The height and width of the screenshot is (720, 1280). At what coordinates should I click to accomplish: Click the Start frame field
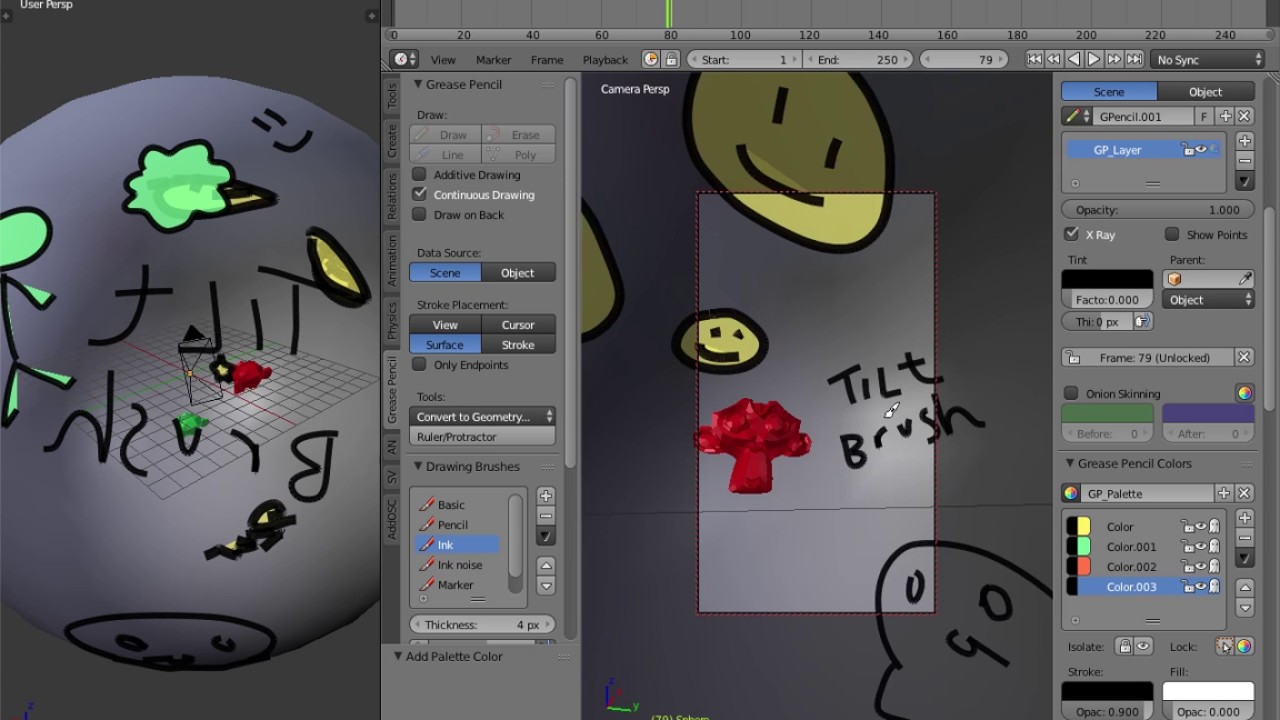745,59
